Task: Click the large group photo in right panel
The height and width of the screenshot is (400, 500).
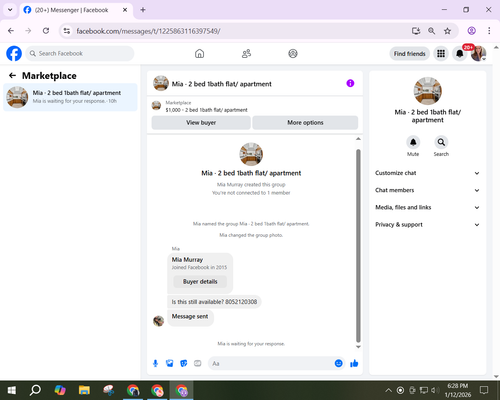Action: pos(427,91)
